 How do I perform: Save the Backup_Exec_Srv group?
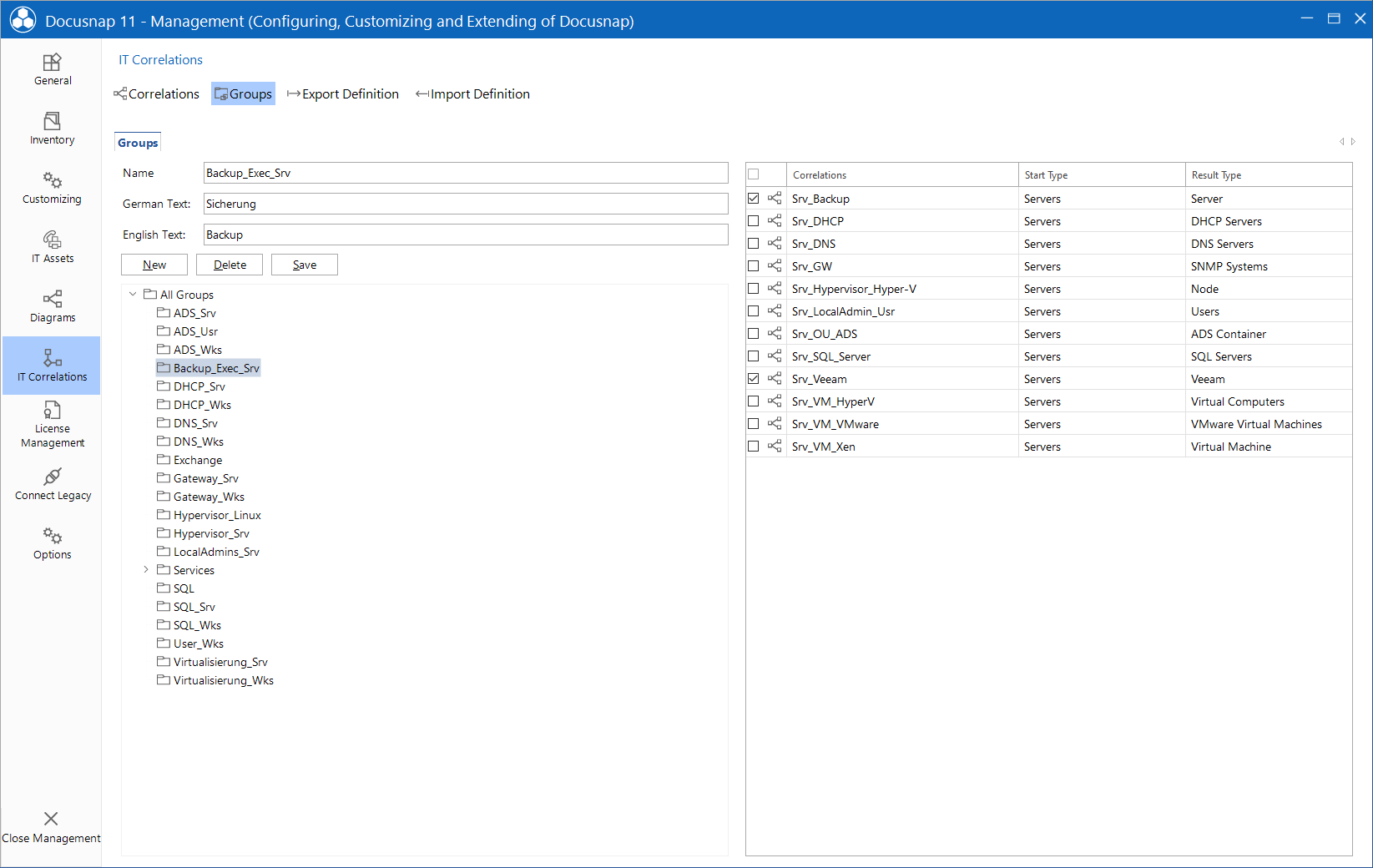coord(304,264)
